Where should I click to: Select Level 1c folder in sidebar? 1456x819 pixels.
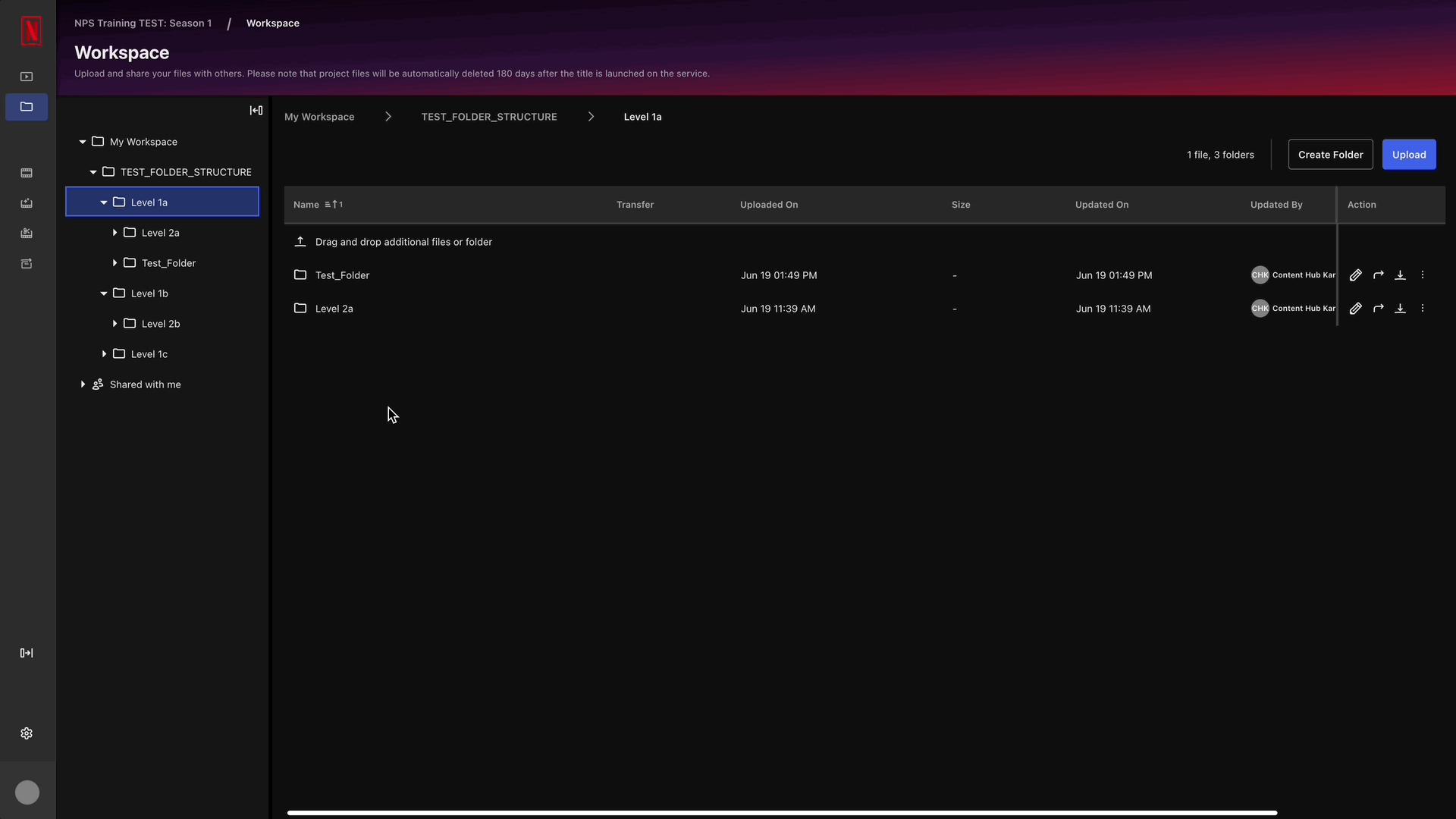click(x=150, y=353)
